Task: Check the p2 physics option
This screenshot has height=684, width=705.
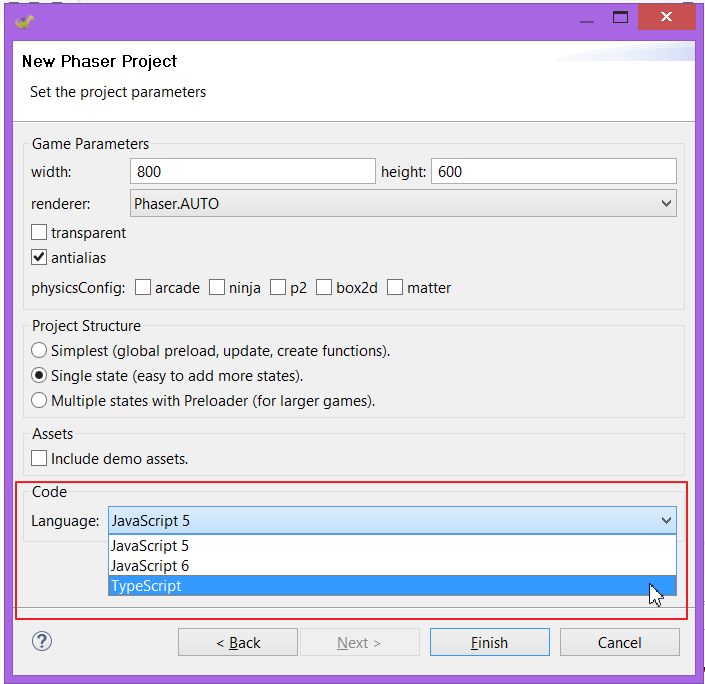Action: (278, 287)
